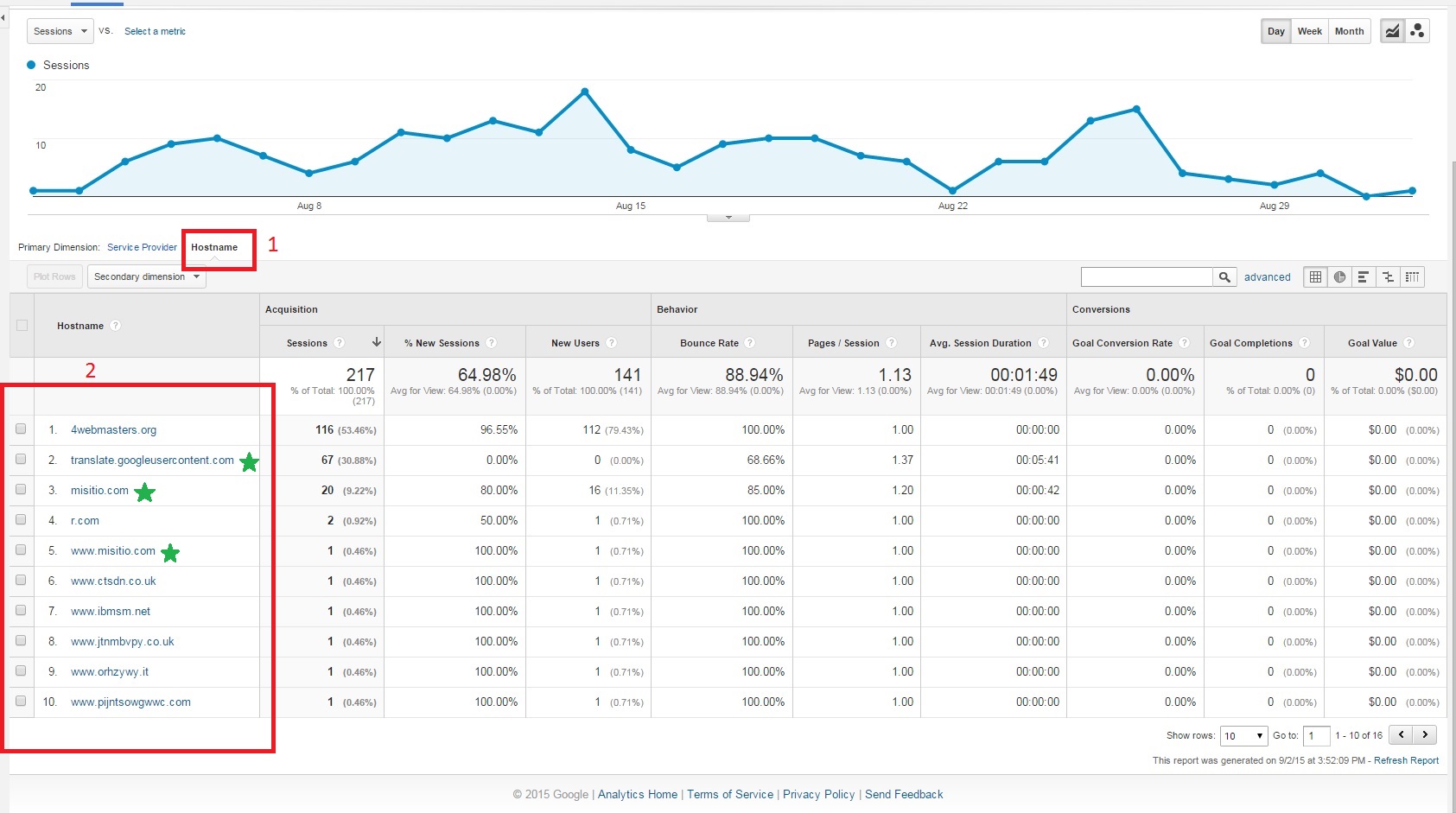Select the comparison view icon
1456x813 pixels.
click(1388, 277)
